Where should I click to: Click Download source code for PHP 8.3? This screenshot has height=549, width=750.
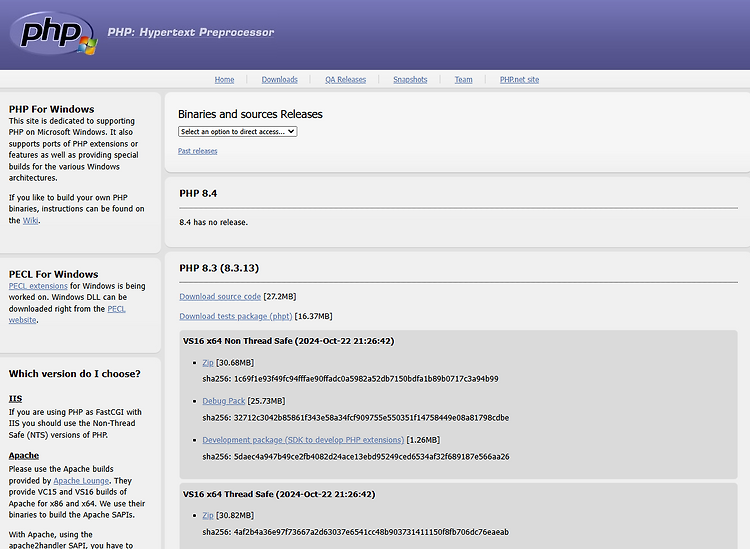(220, 296)
